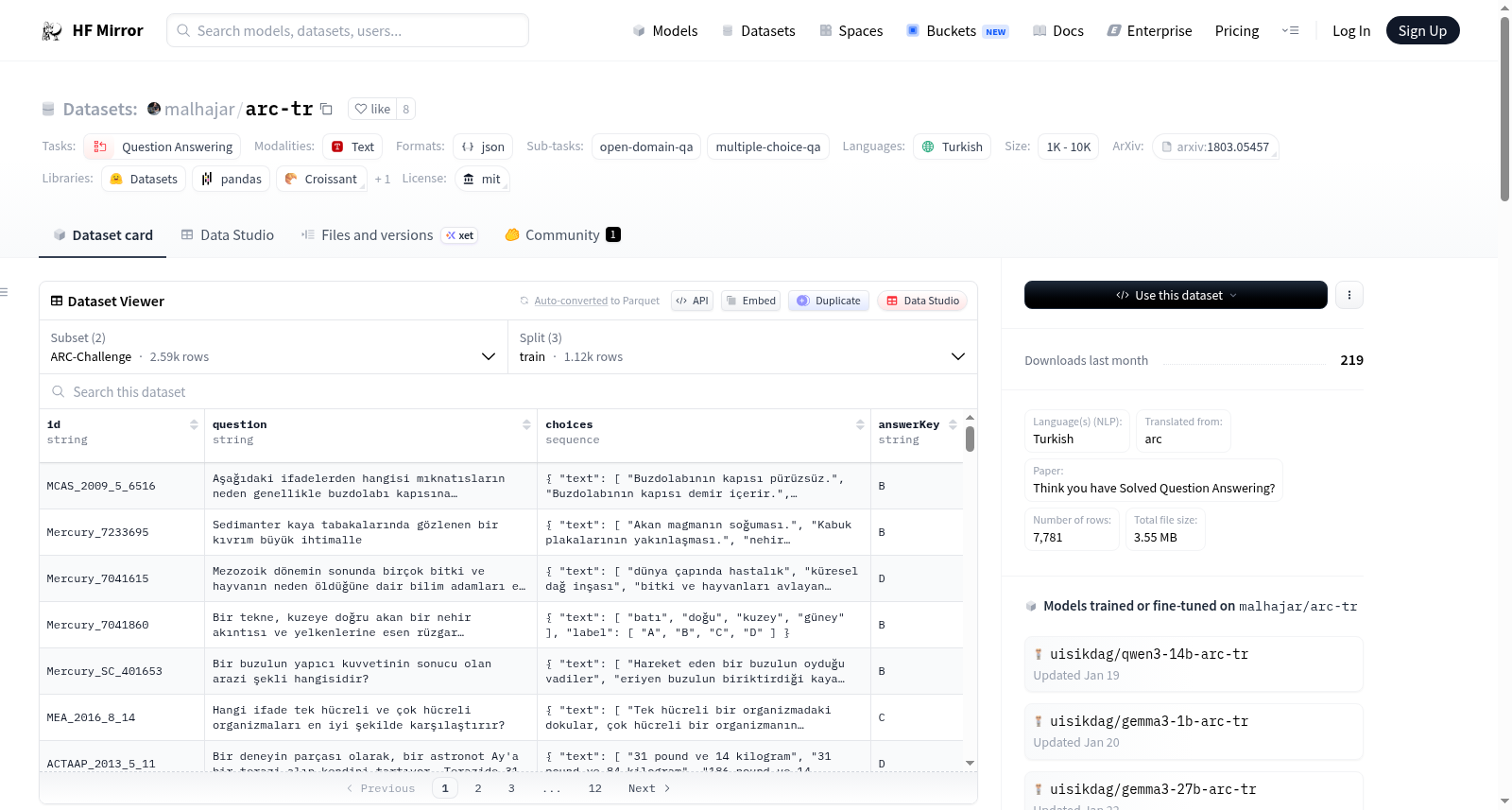Copy dataset name with the copy icon
1512x810 pixels.
pos(326,109)
